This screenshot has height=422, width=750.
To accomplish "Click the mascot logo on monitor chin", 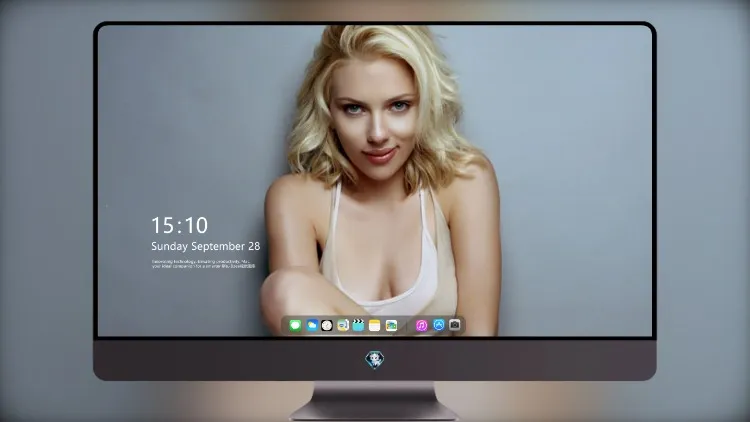I will pos(375,359).
